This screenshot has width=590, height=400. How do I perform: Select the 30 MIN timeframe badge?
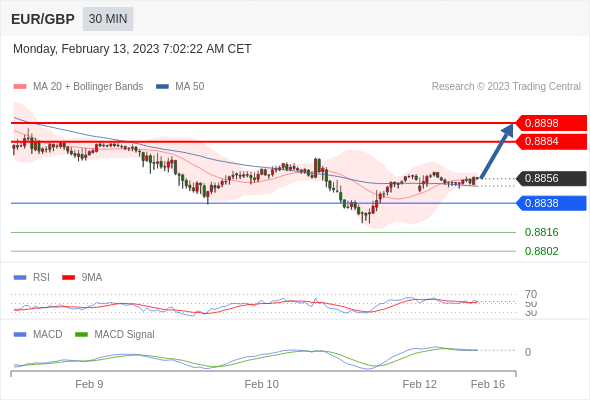(108, 19)
